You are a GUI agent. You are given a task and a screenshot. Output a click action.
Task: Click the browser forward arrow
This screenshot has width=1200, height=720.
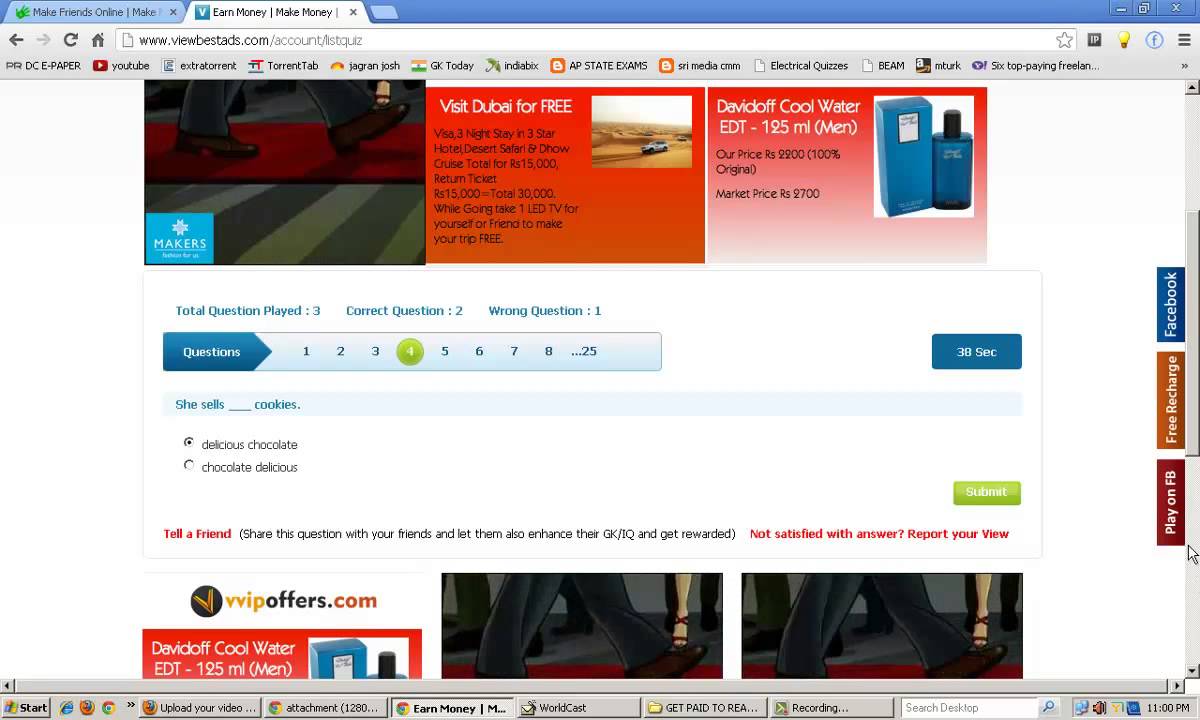(x=43, y=40)
